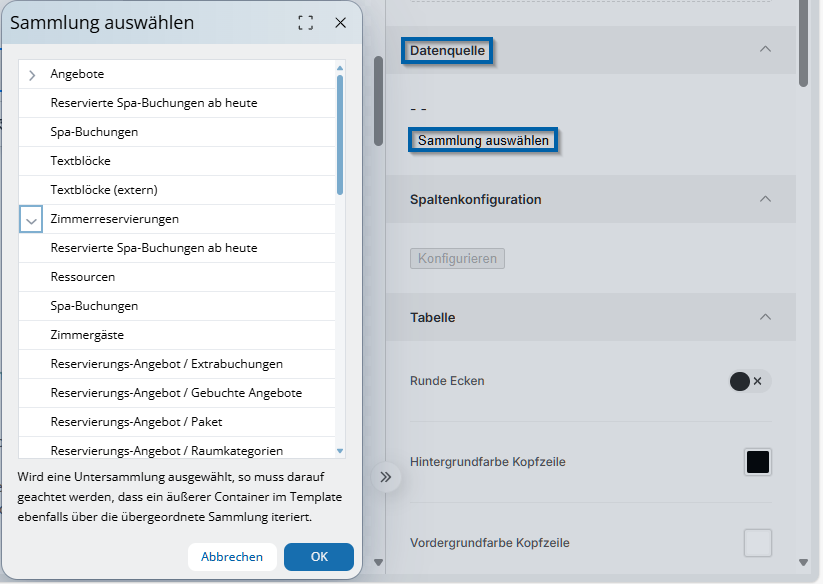Maximize the Sammlung auswählen dialog
The image size is (823, 584).
point(306,23)
